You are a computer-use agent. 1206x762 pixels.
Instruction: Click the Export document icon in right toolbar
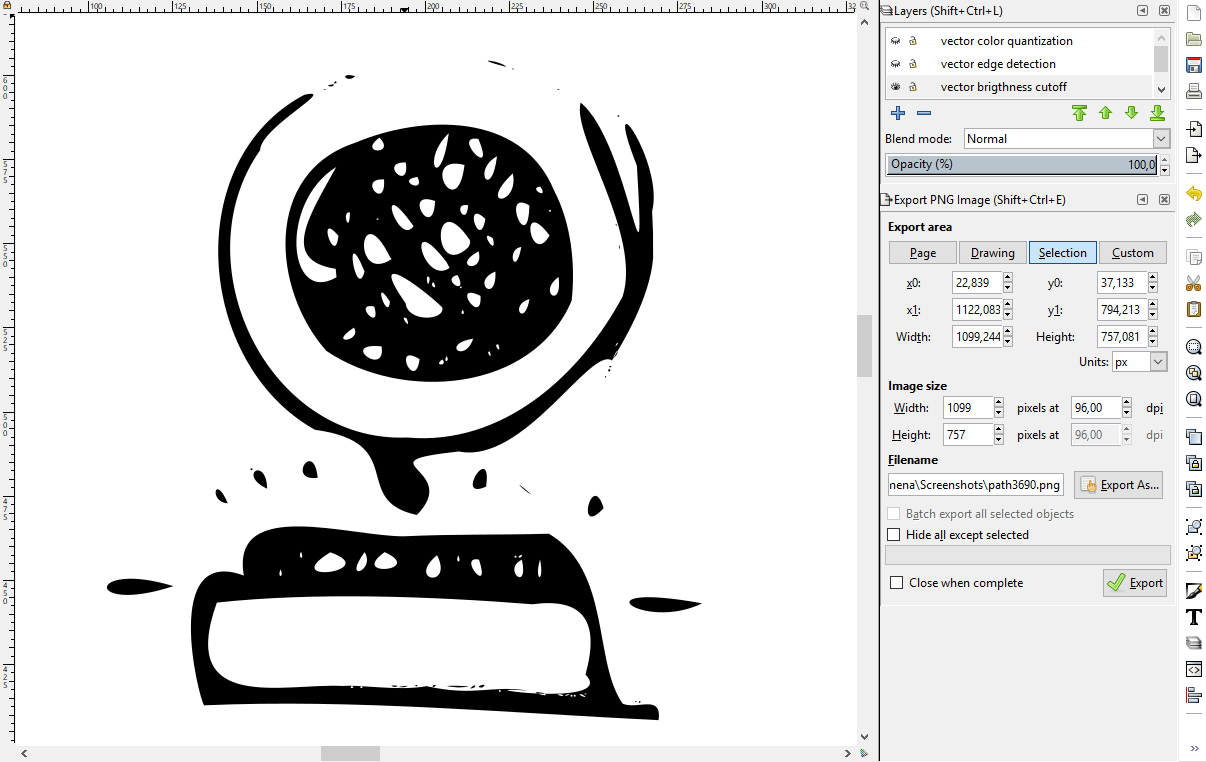pyautogui.click(x=1193, y=155)
